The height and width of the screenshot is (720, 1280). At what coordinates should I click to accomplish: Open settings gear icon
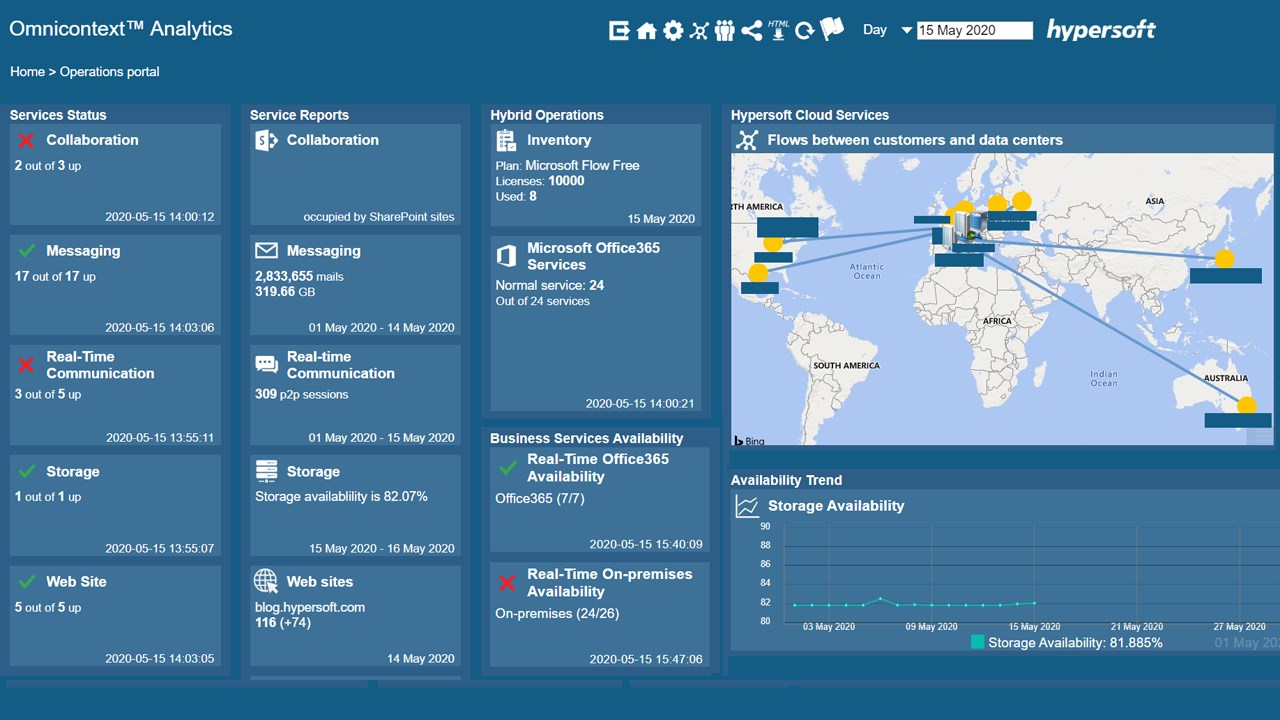(673, 31)
